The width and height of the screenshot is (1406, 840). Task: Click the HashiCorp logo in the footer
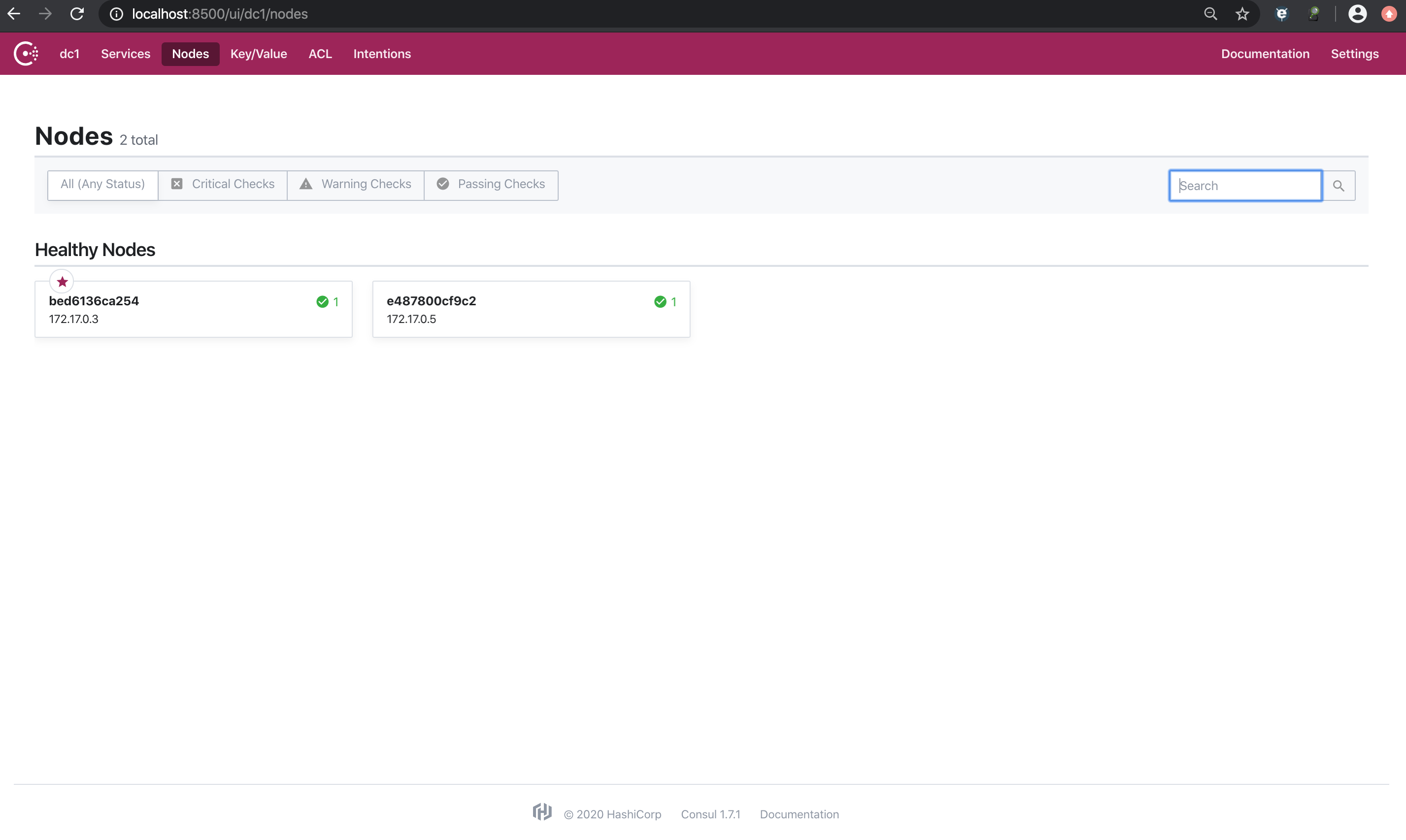[542, 812]
